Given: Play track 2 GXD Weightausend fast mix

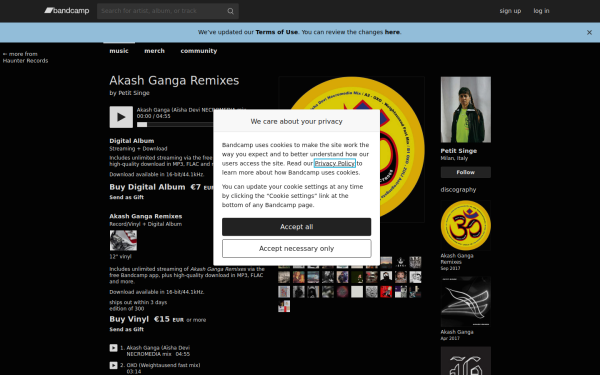Looking at the screenshot, I should 113,365.
